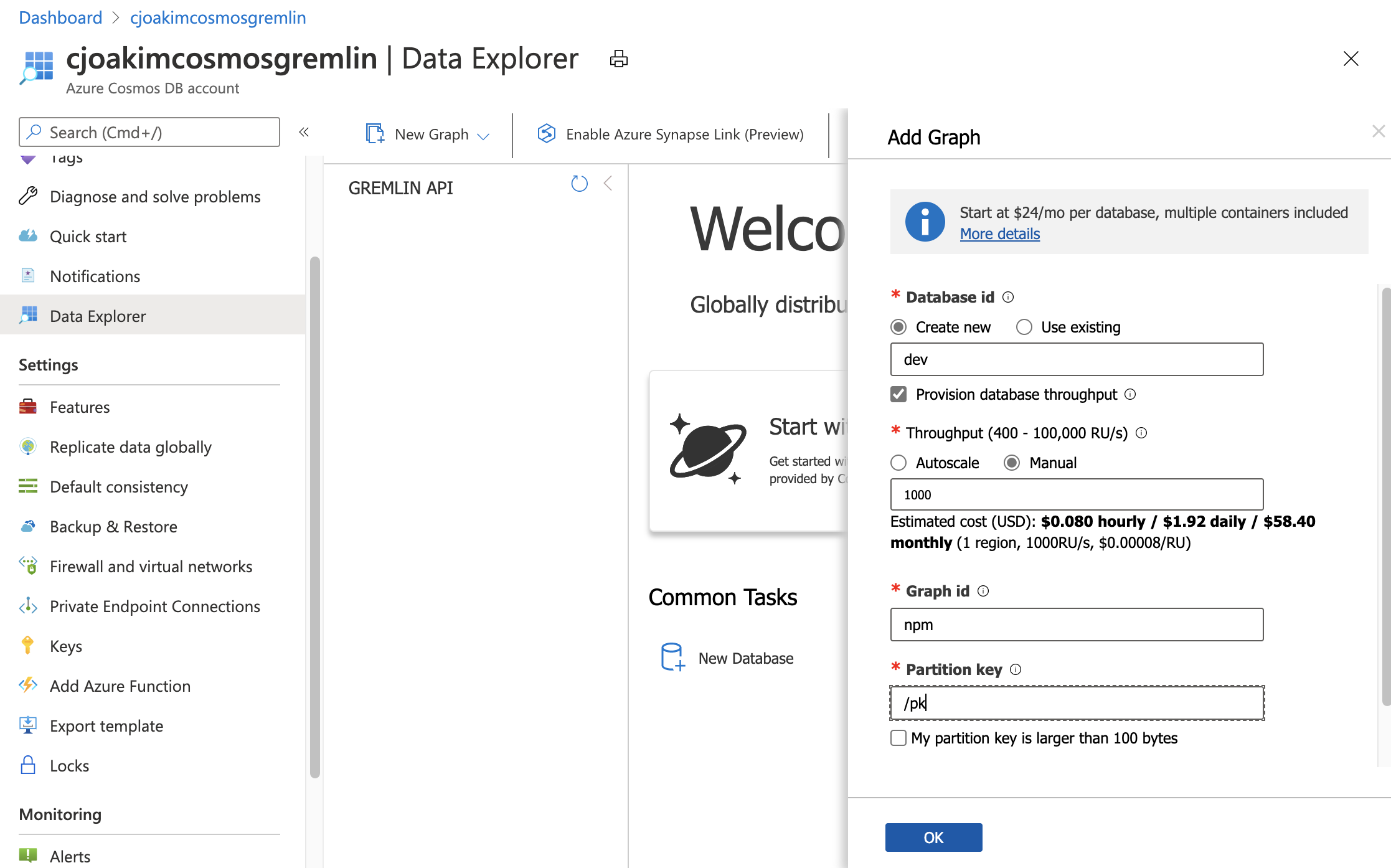Click the New Graph toolbar icon
Screen dimensions: 1391x868
click(374, 133)
